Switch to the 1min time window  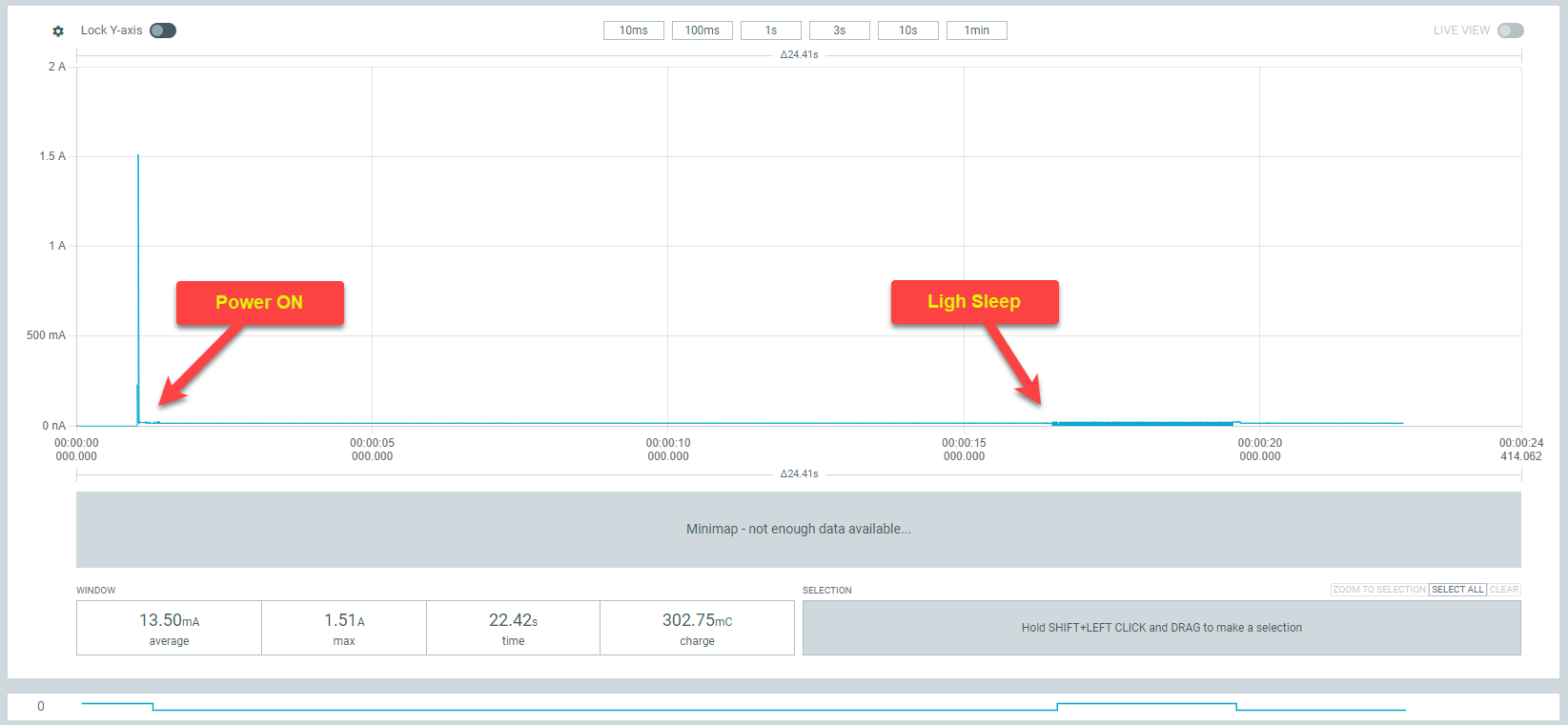tap(976, 30)
